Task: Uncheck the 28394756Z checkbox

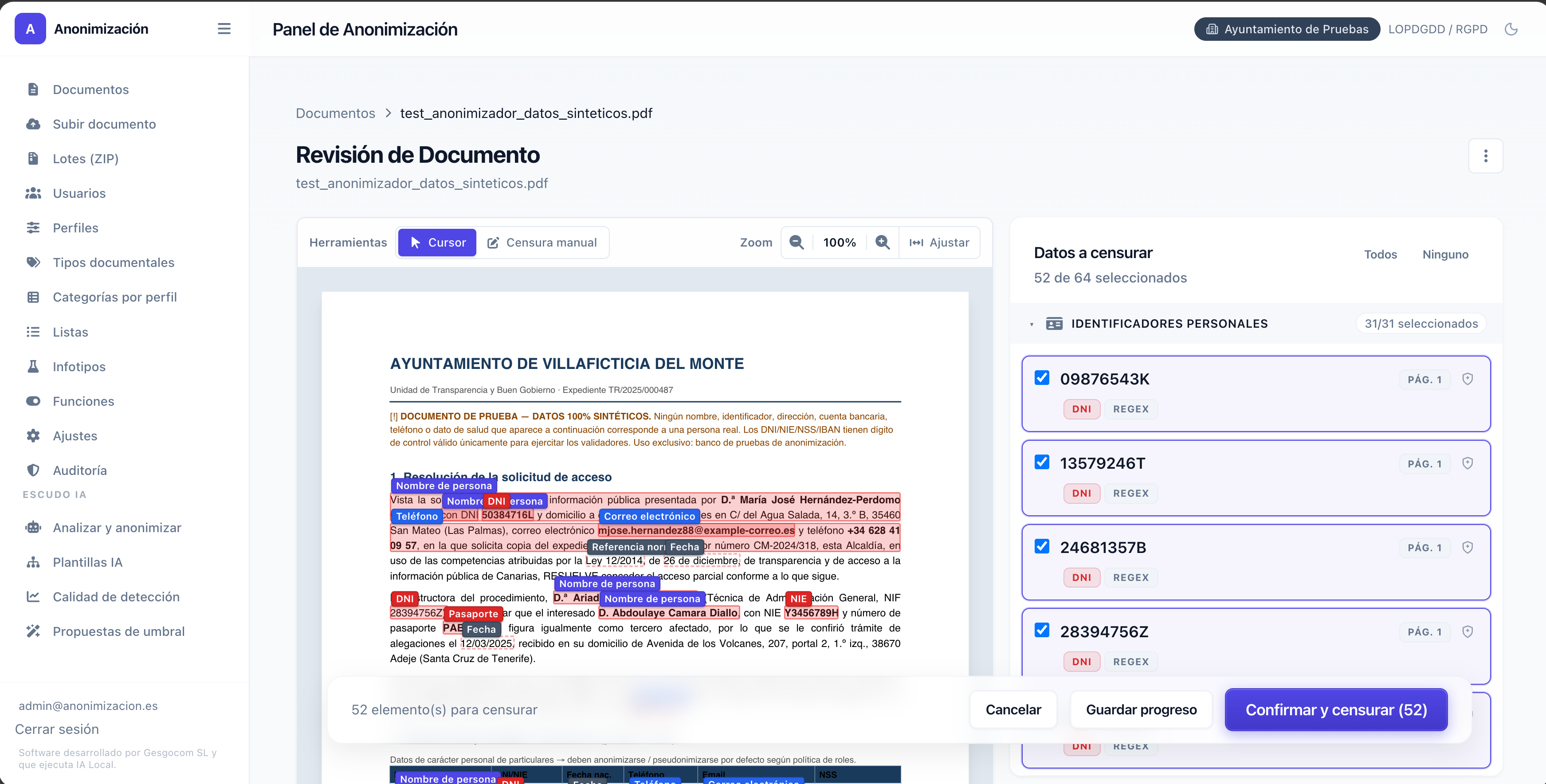Action: coord(1042,630)
